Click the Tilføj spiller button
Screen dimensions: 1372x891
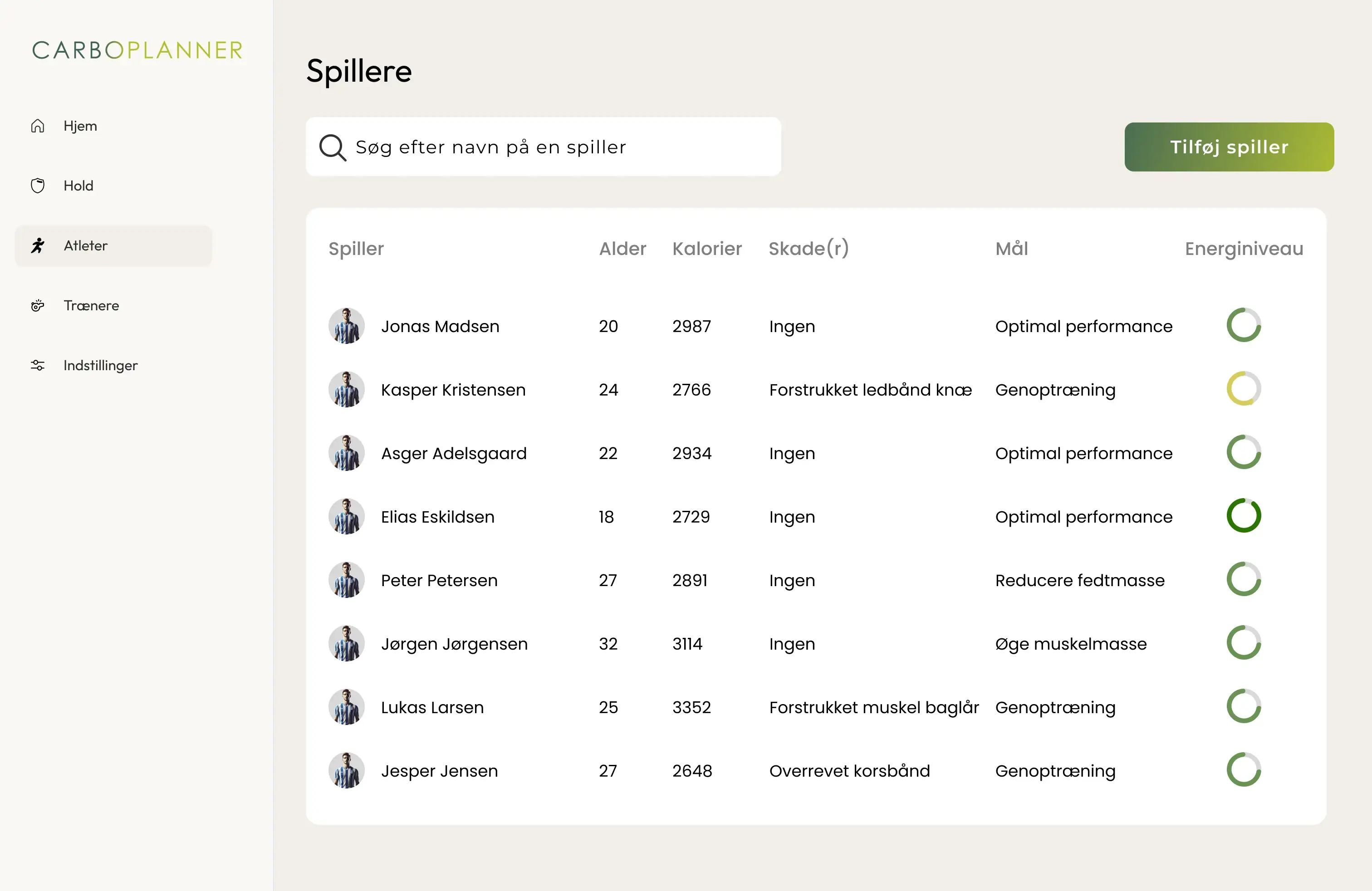[1229, 147]
